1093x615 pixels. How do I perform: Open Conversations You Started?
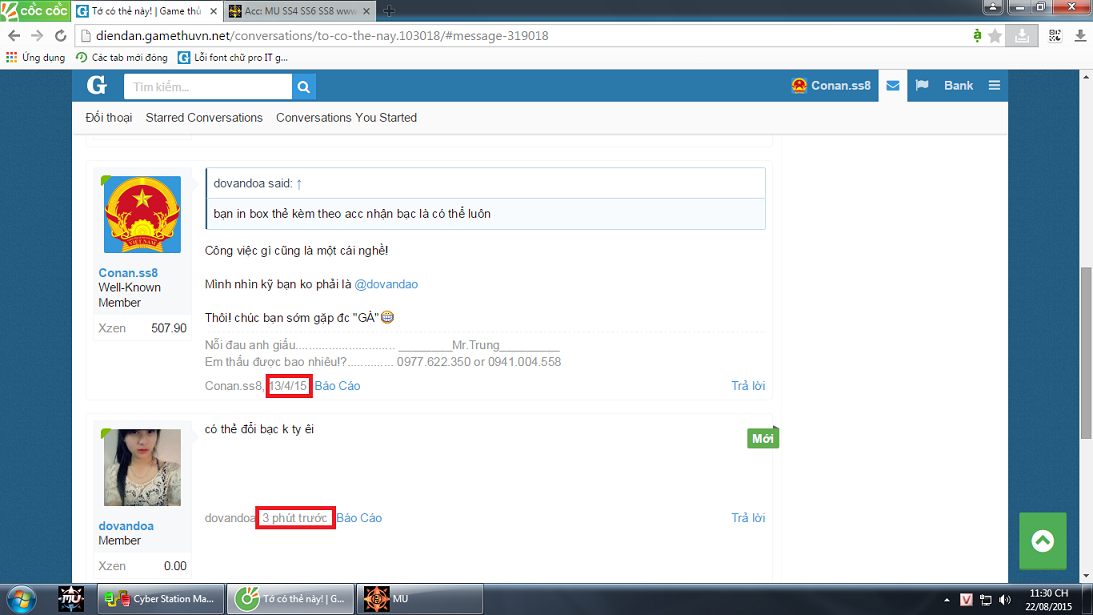click(346, 118)
